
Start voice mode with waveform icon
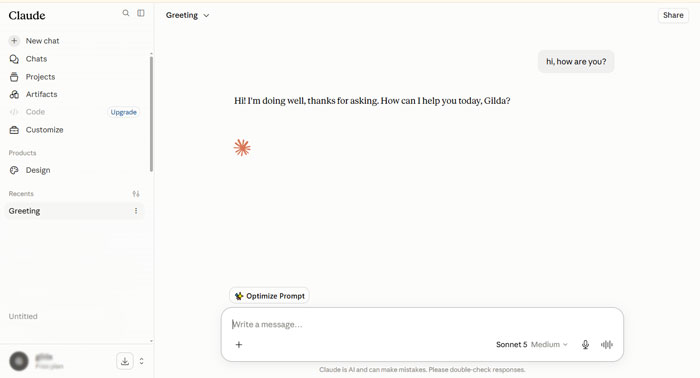point(607,345)
